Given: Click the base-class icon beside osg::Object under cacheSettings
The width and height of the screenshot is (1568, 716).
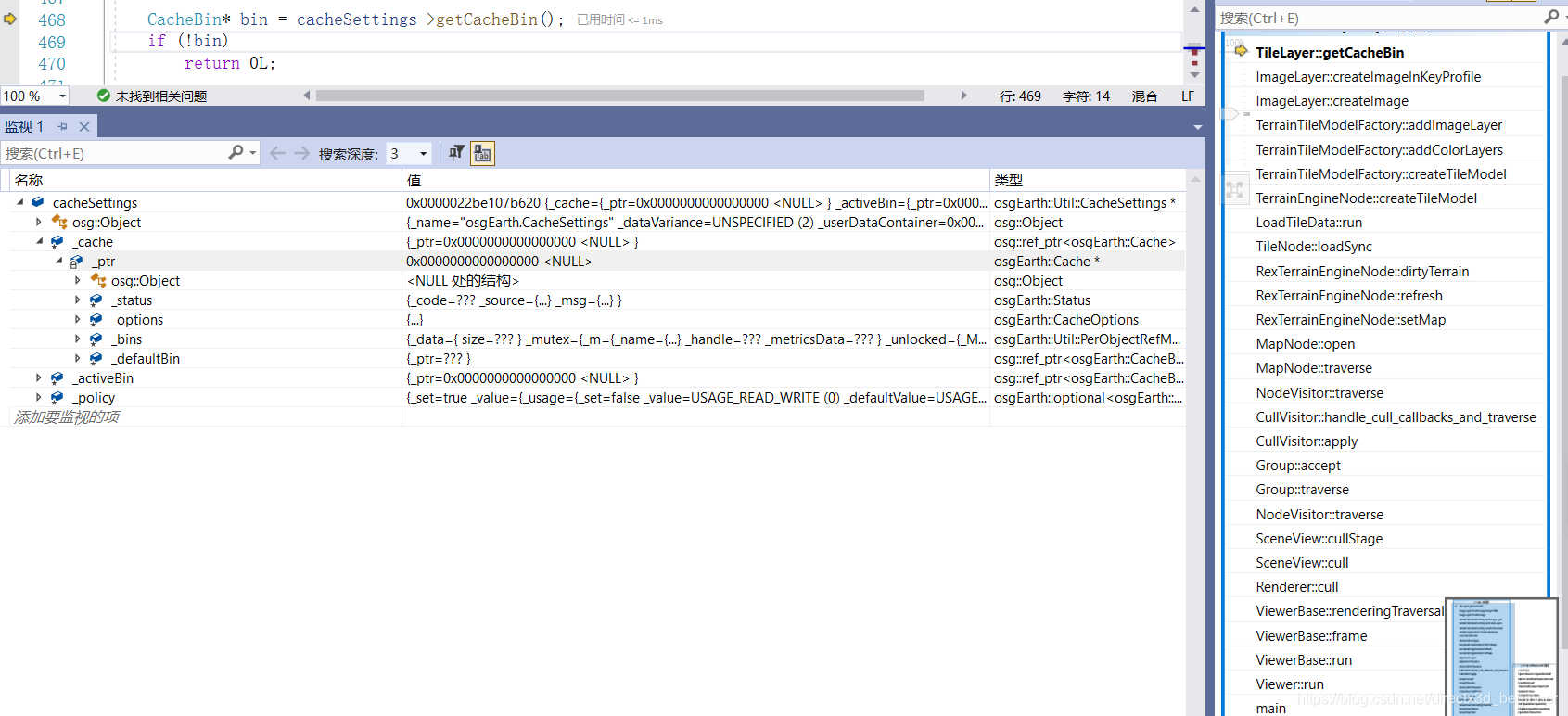Looking at the screenshot, I should 59,222.
